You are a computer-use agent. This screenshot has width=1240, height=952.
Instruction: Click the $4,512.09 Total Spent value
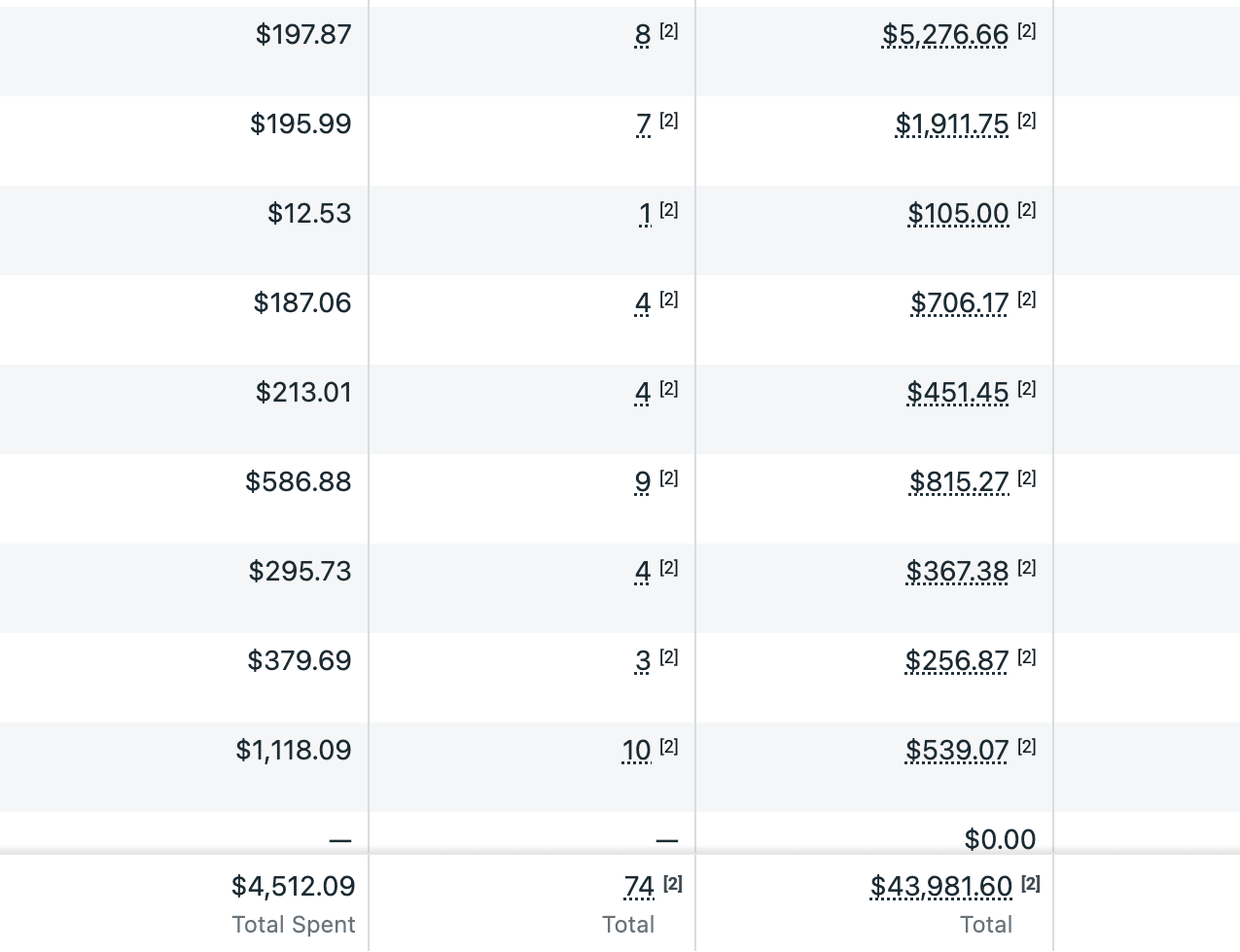click(293, 887)
